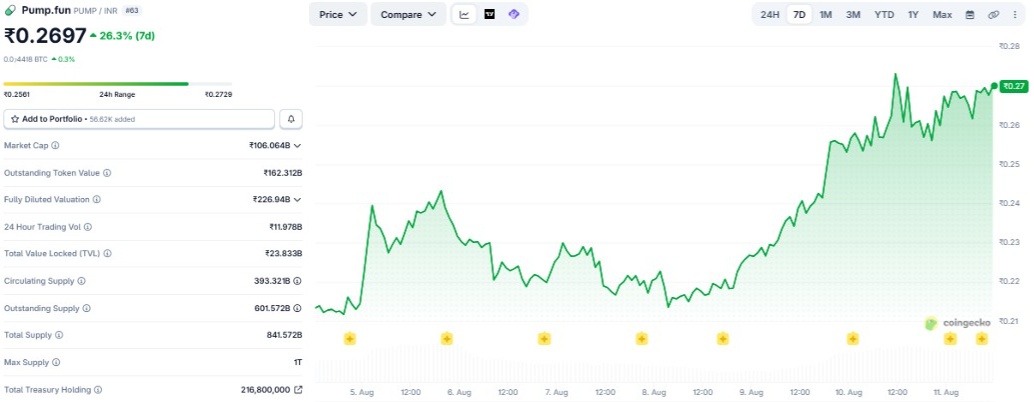This screenshot has height=402, width=1034.
Task: Click the green ₹0.27 current price tag
Action: (x=1013, y=86)
